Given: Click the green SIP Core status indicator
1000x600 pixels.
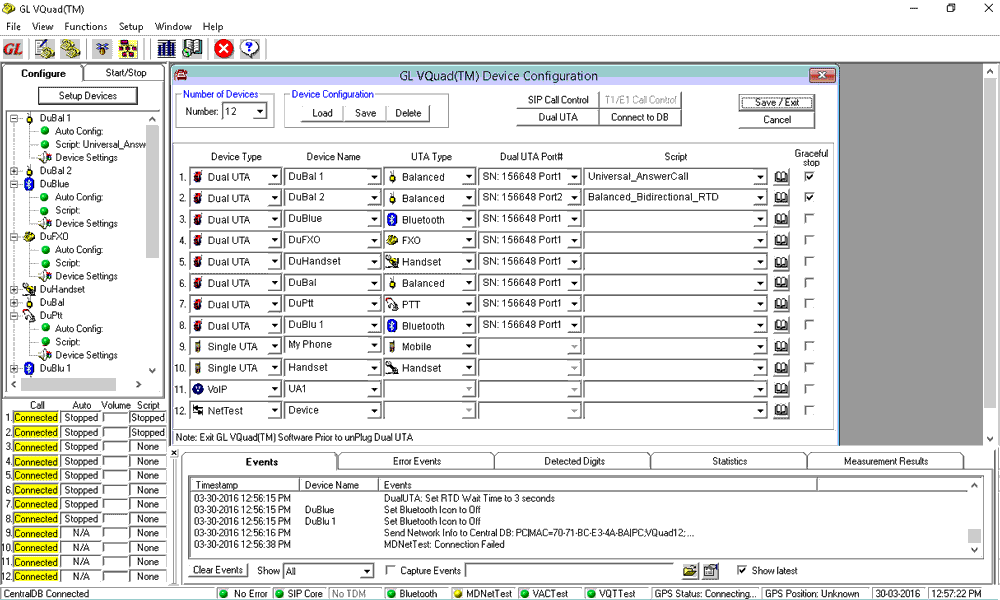Looking at the screenshot, I should pyautogui.click(x=279, y=594).
